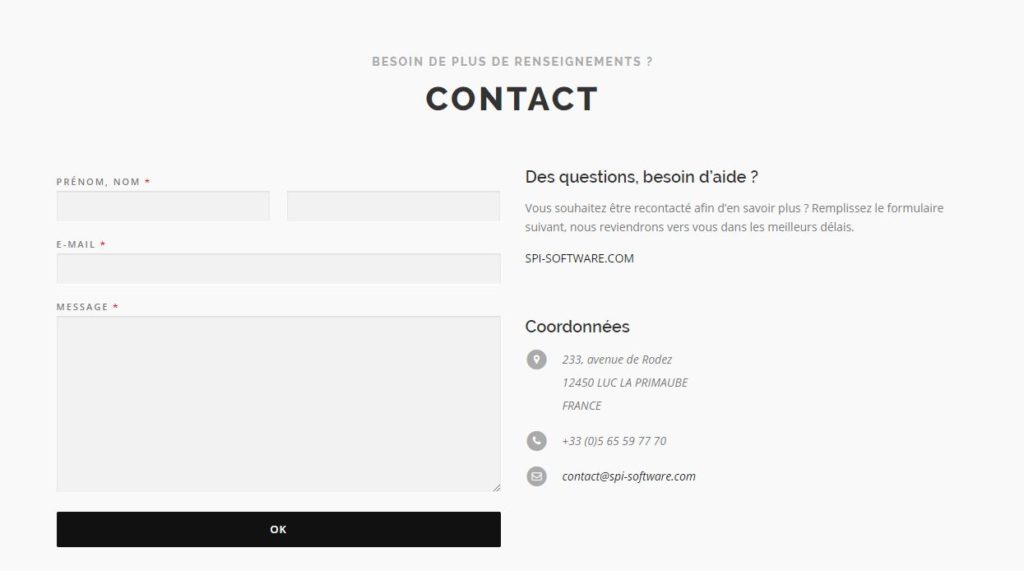
Task: Click the "Coordonnées" section heading
Action: tap(577, 327)
